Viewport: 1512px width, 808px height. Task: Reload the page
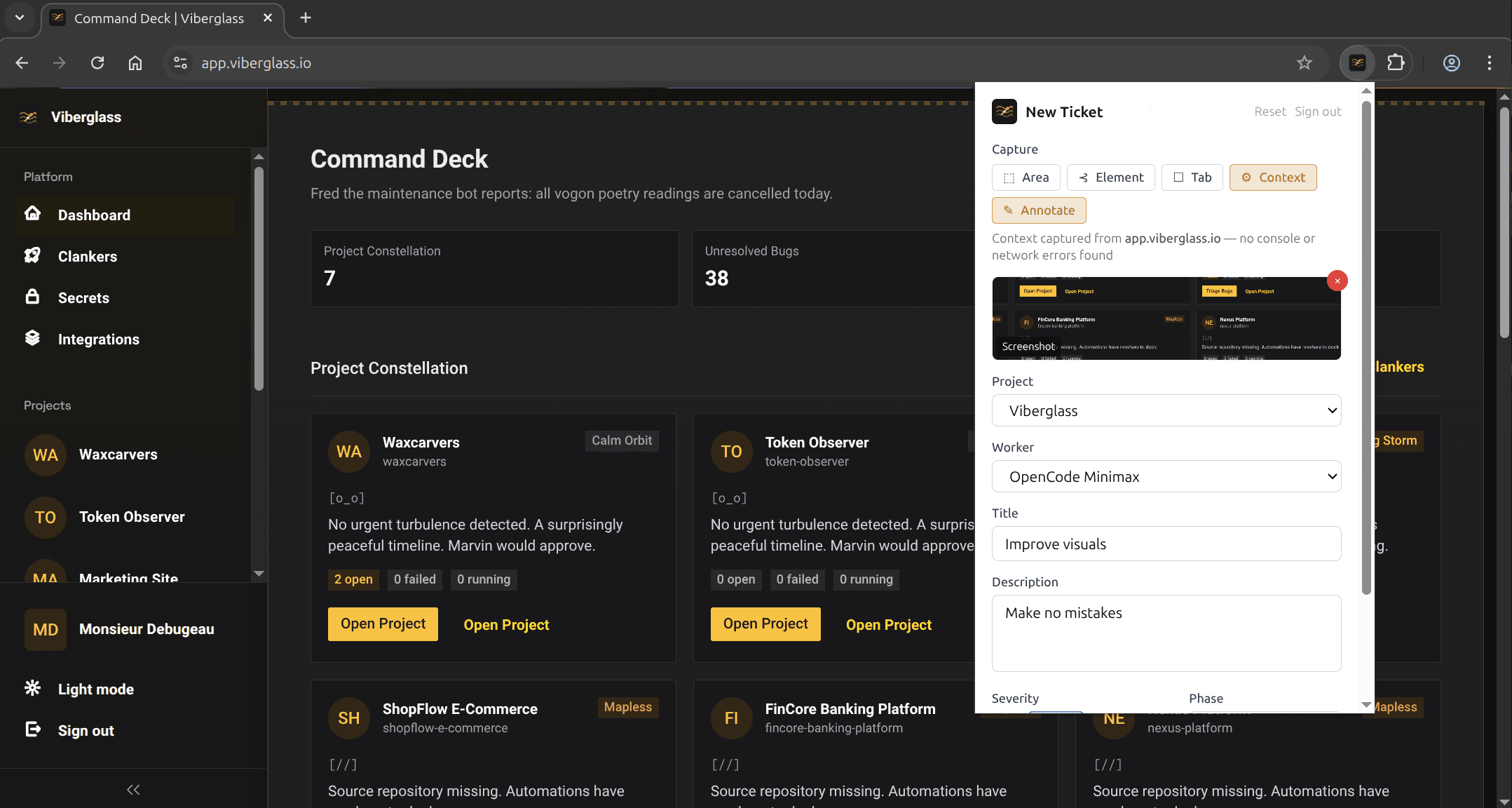coord(97,63)
